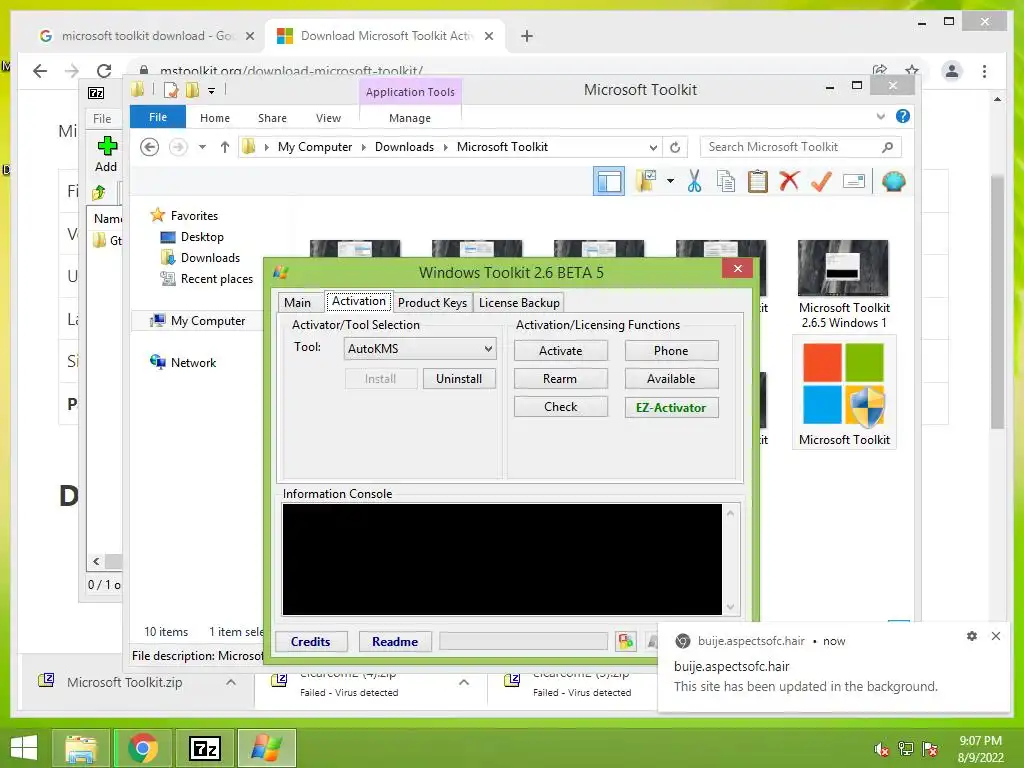Switch to Main tab in Windows Toolkit

tap(297, 302)
